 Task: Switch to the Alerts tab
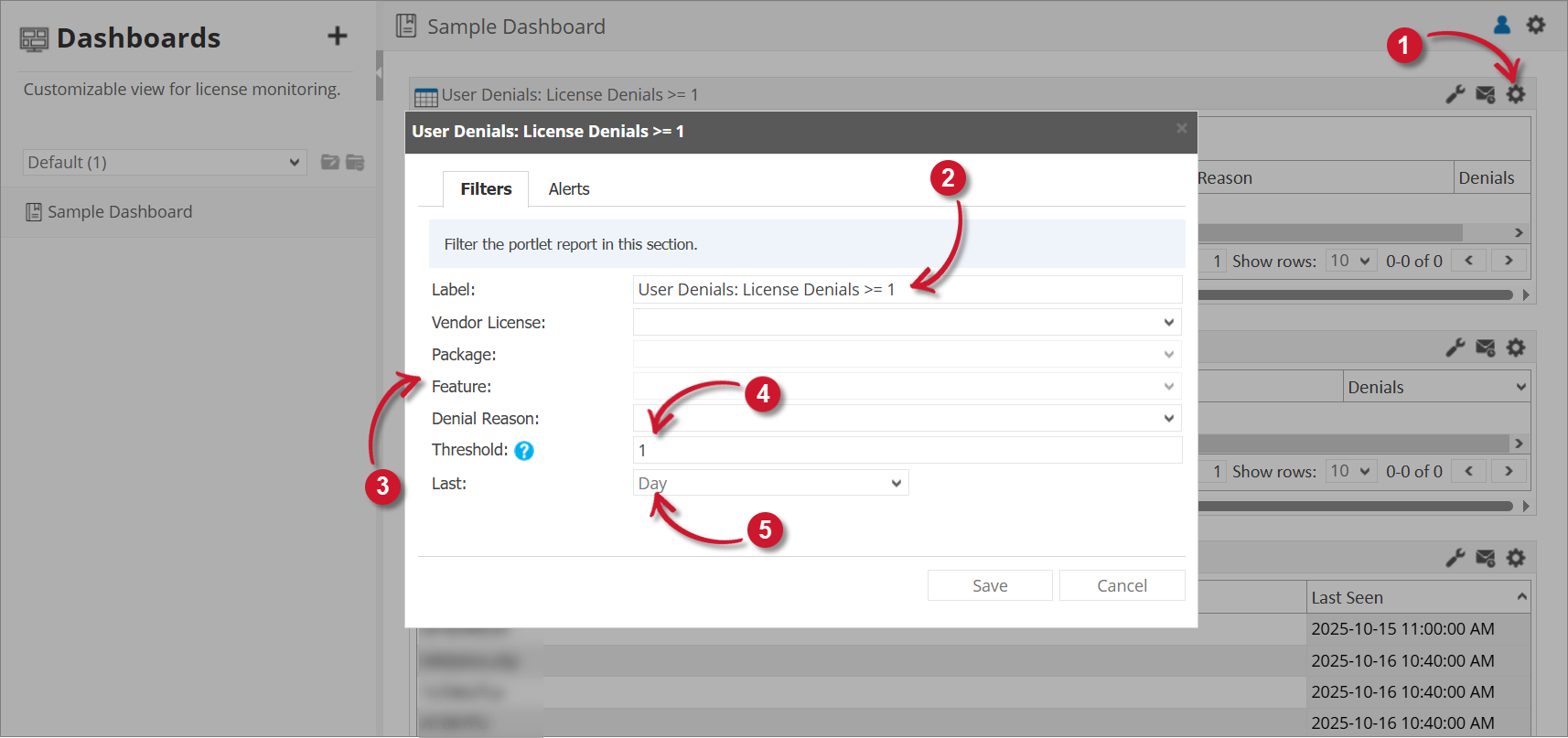(x=569, y=188)
